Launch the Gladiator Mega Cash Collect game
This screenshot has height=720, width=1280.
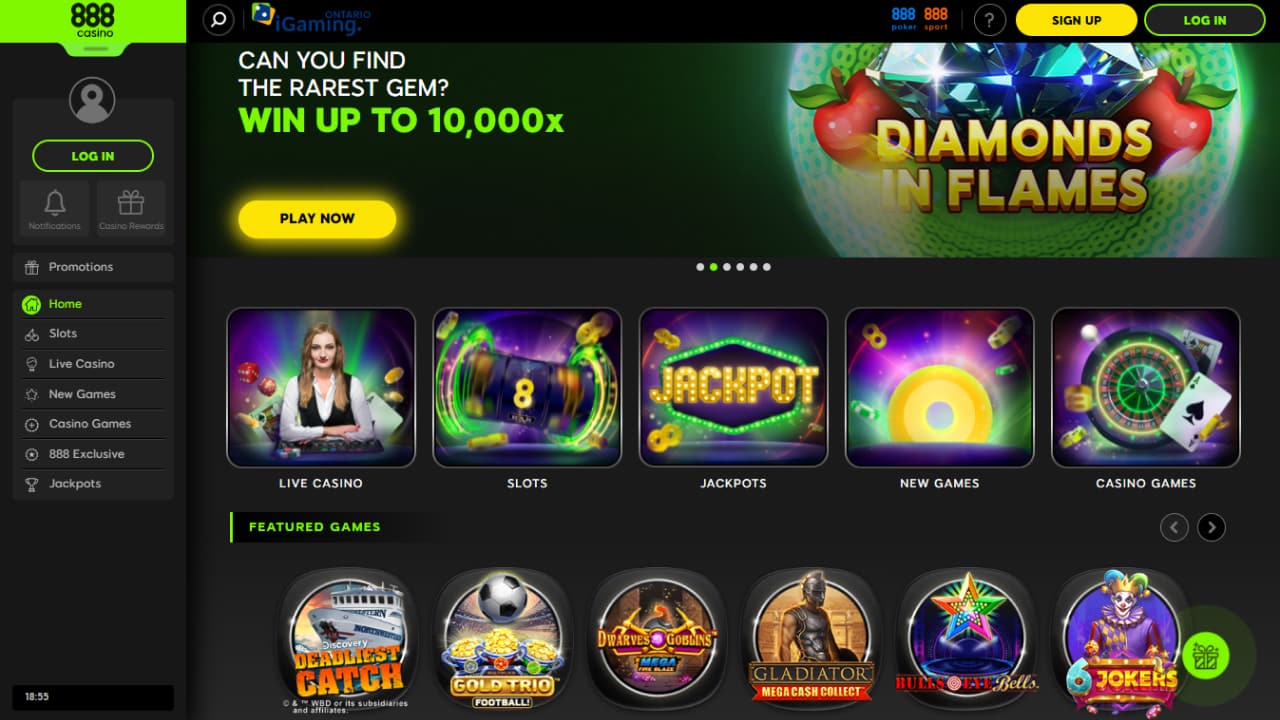(812, 636)
